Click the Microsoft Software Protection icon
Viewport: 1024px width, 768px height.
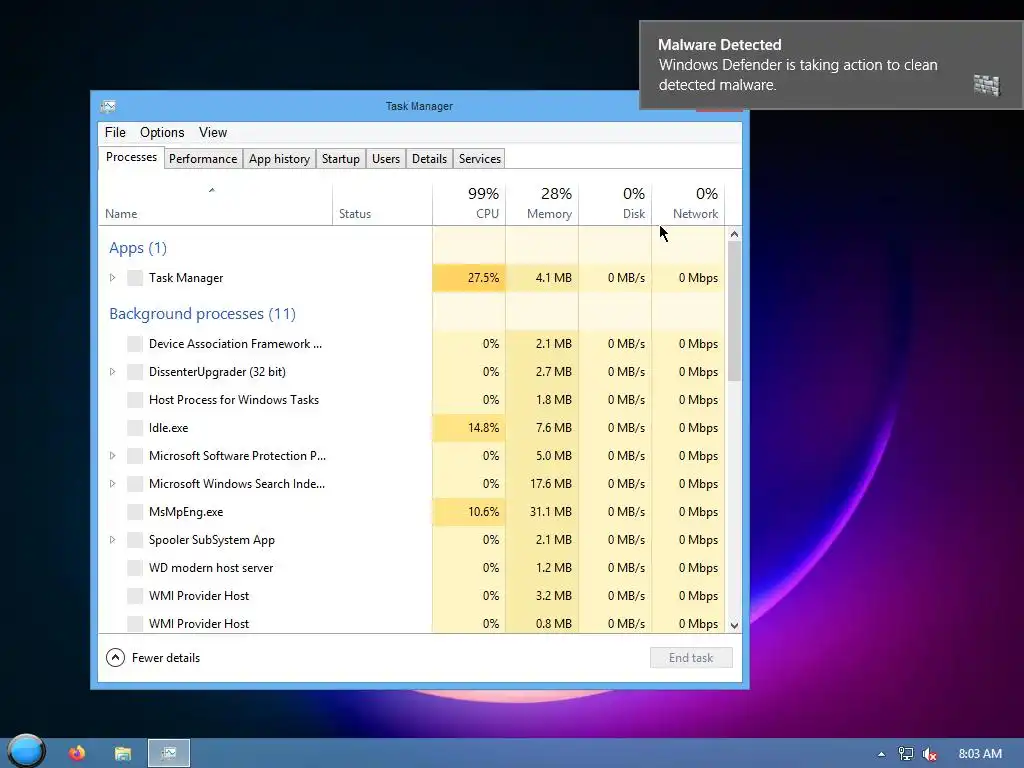pyautogui.click(x=135, y=456)
